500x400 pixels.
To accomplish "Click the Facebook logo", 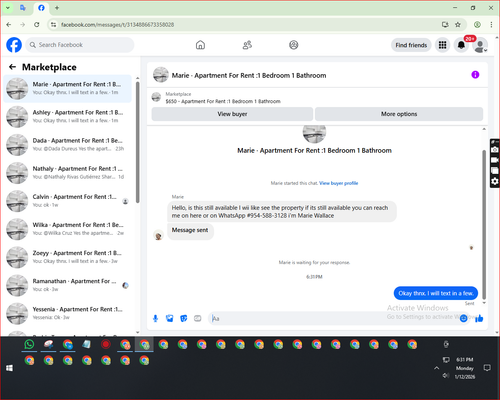I will click(14, 45).
